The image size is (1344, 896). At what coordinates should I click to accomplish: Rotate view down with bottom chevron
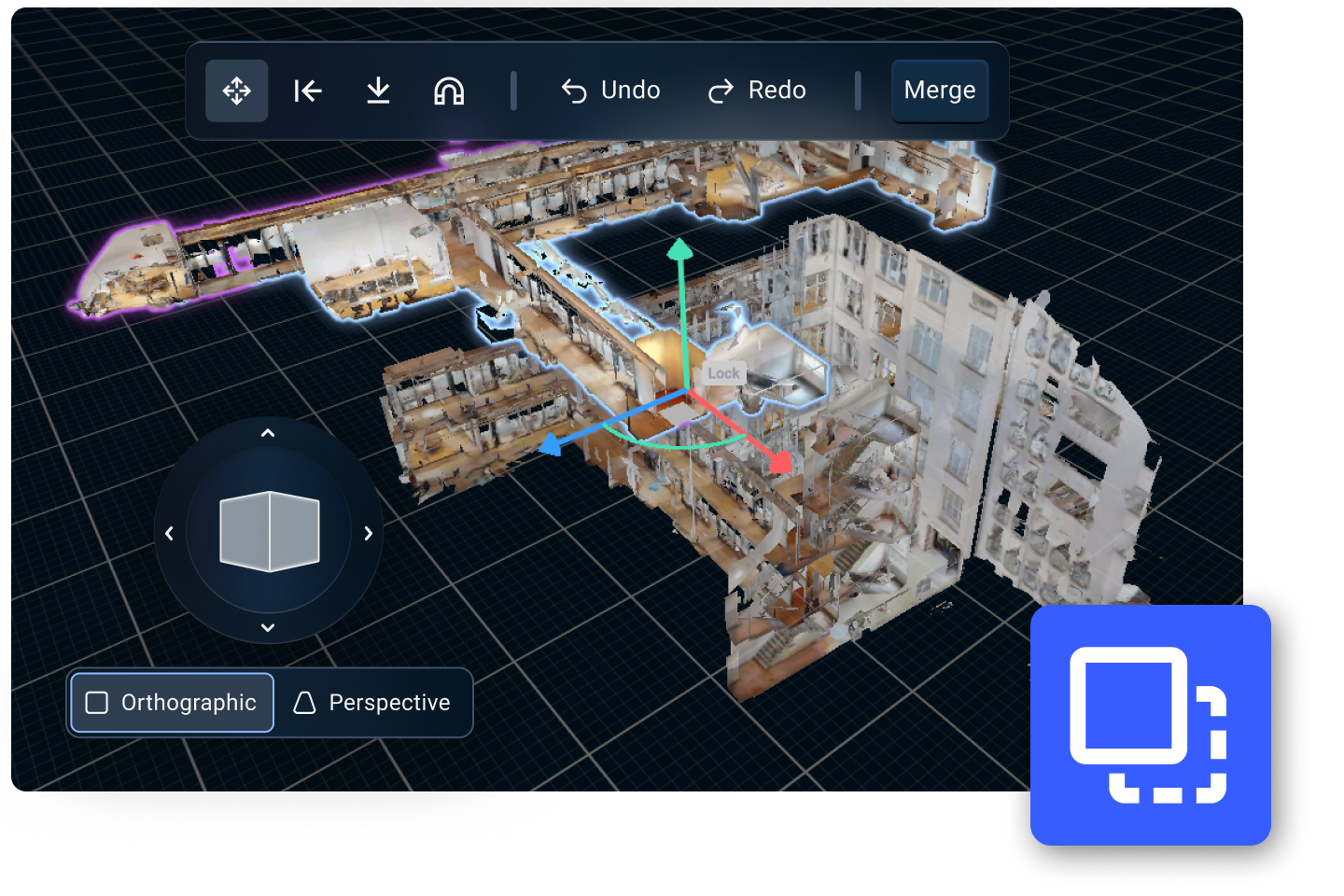[268, 627]
